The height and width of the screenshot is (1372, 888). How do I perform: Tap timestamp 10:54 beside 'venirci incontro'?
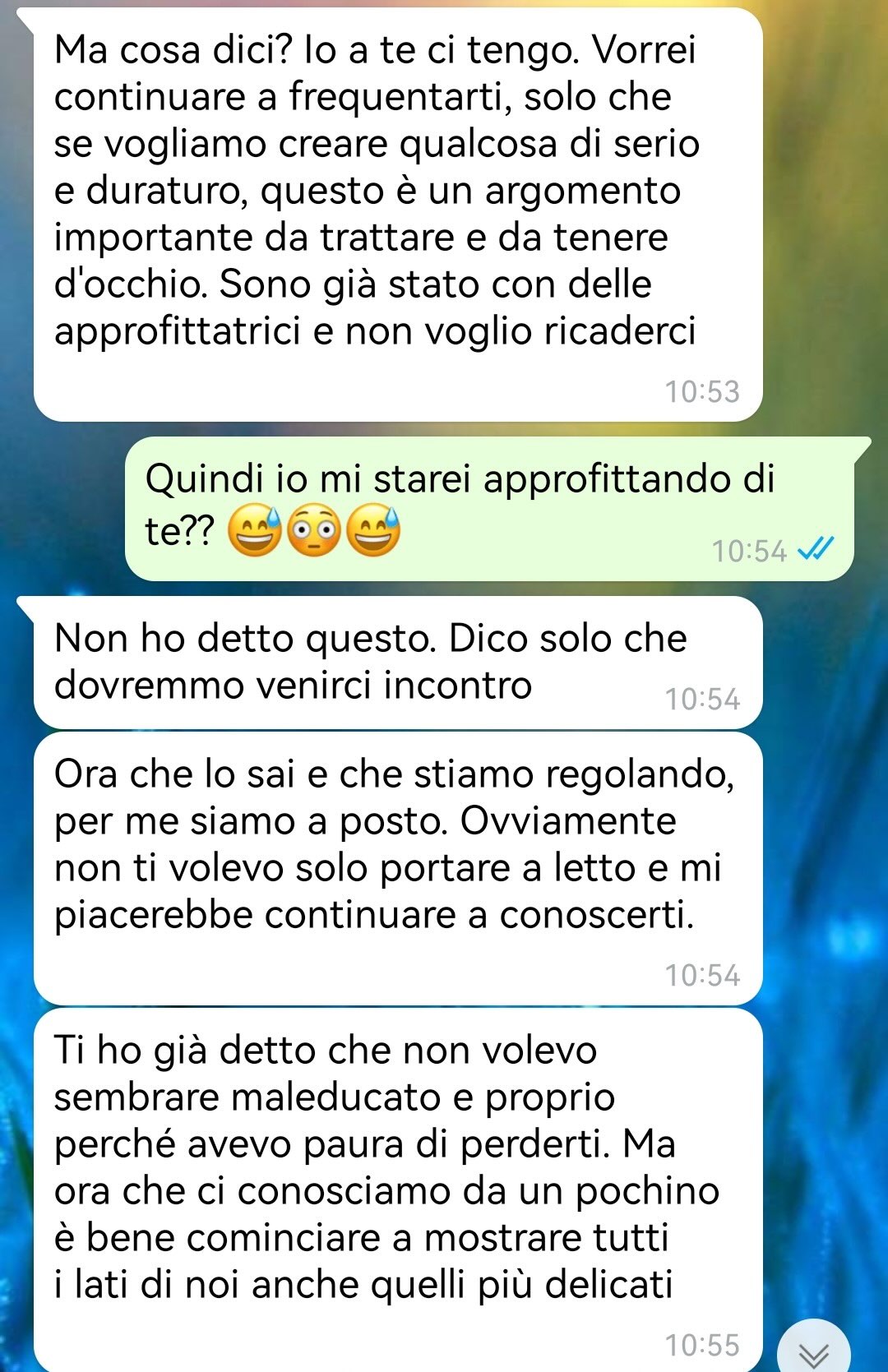tap(702, 700)
